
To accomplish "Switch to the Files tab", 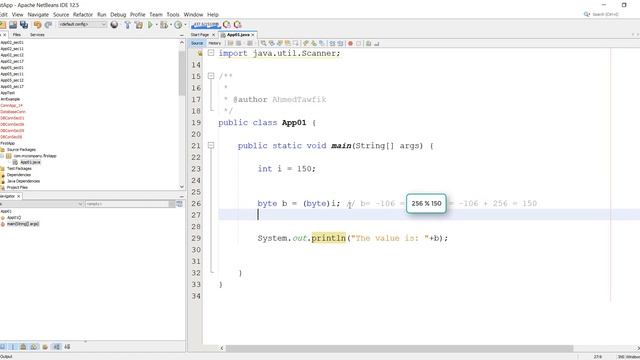I will coord(17,35).
